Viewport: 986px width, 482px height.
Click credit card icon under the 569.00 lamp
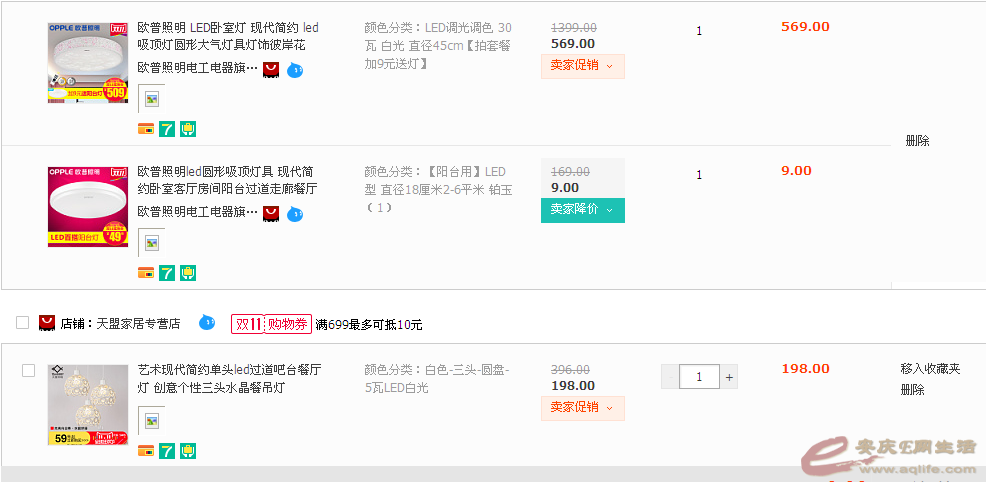146,129
